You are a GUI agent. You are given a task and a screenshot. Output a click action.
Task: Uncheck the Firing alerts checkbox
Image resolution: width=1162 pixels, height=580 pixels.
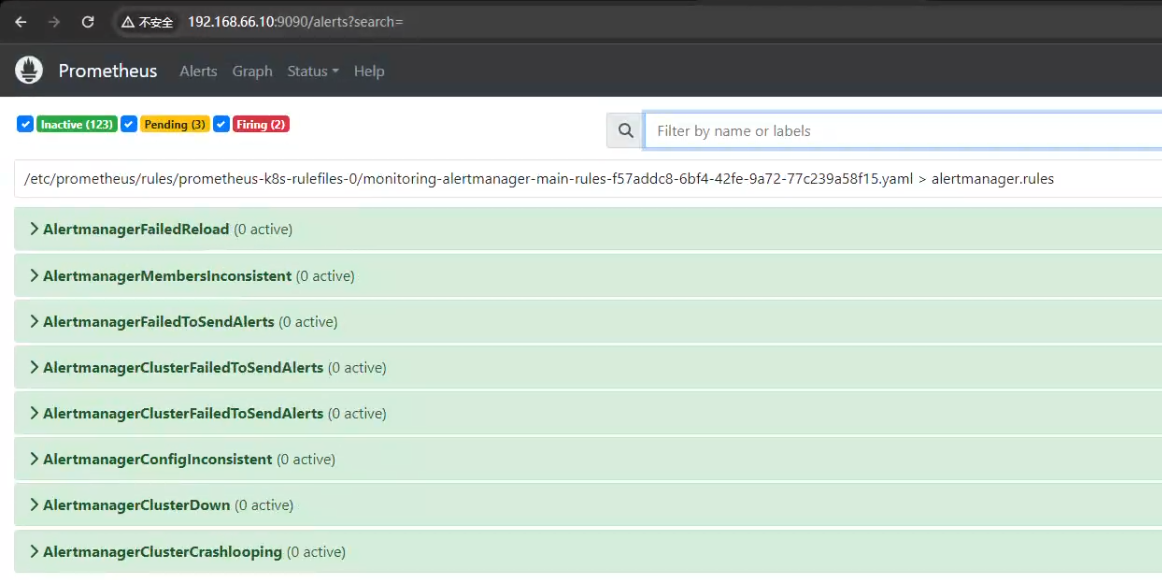coord(222,124)
